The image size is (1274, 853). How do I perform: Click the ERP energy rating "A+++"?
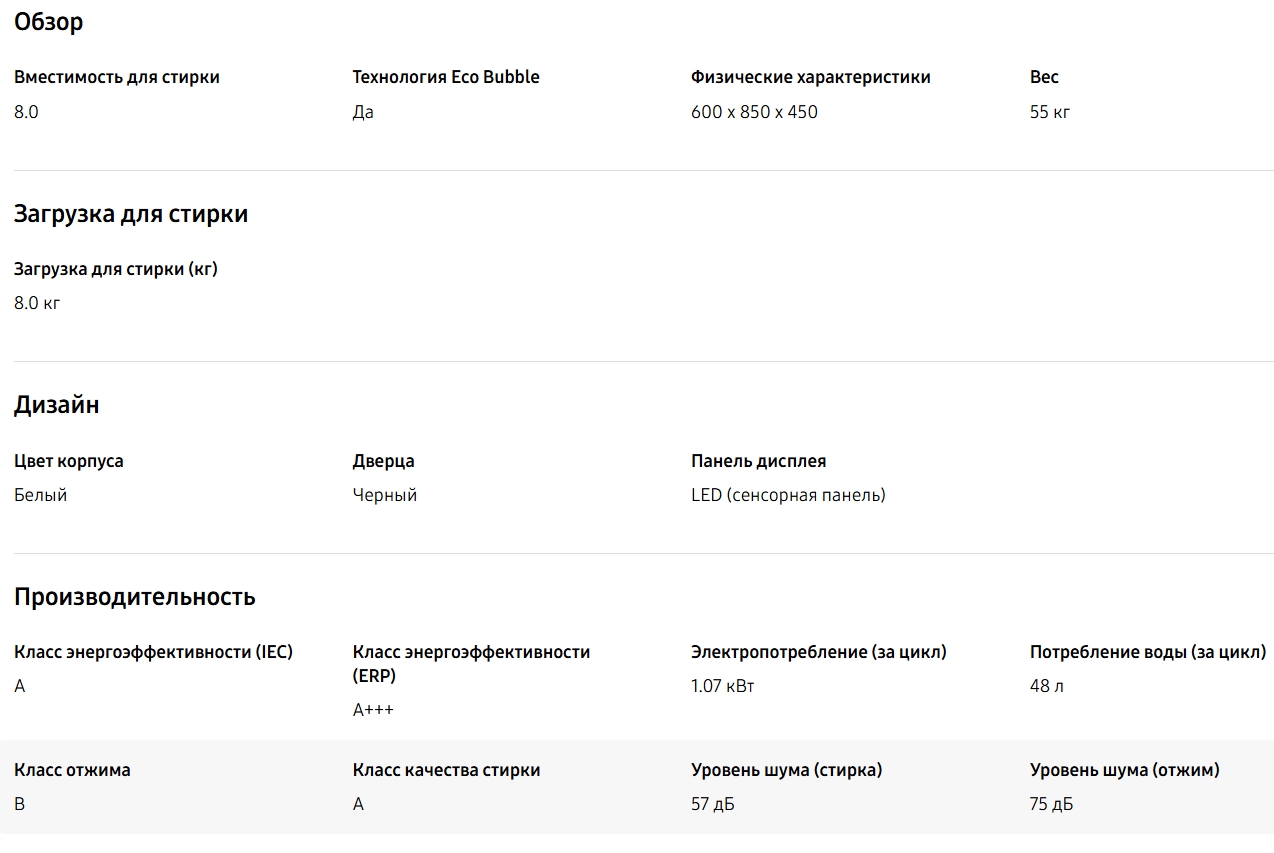tap(373, 710)
